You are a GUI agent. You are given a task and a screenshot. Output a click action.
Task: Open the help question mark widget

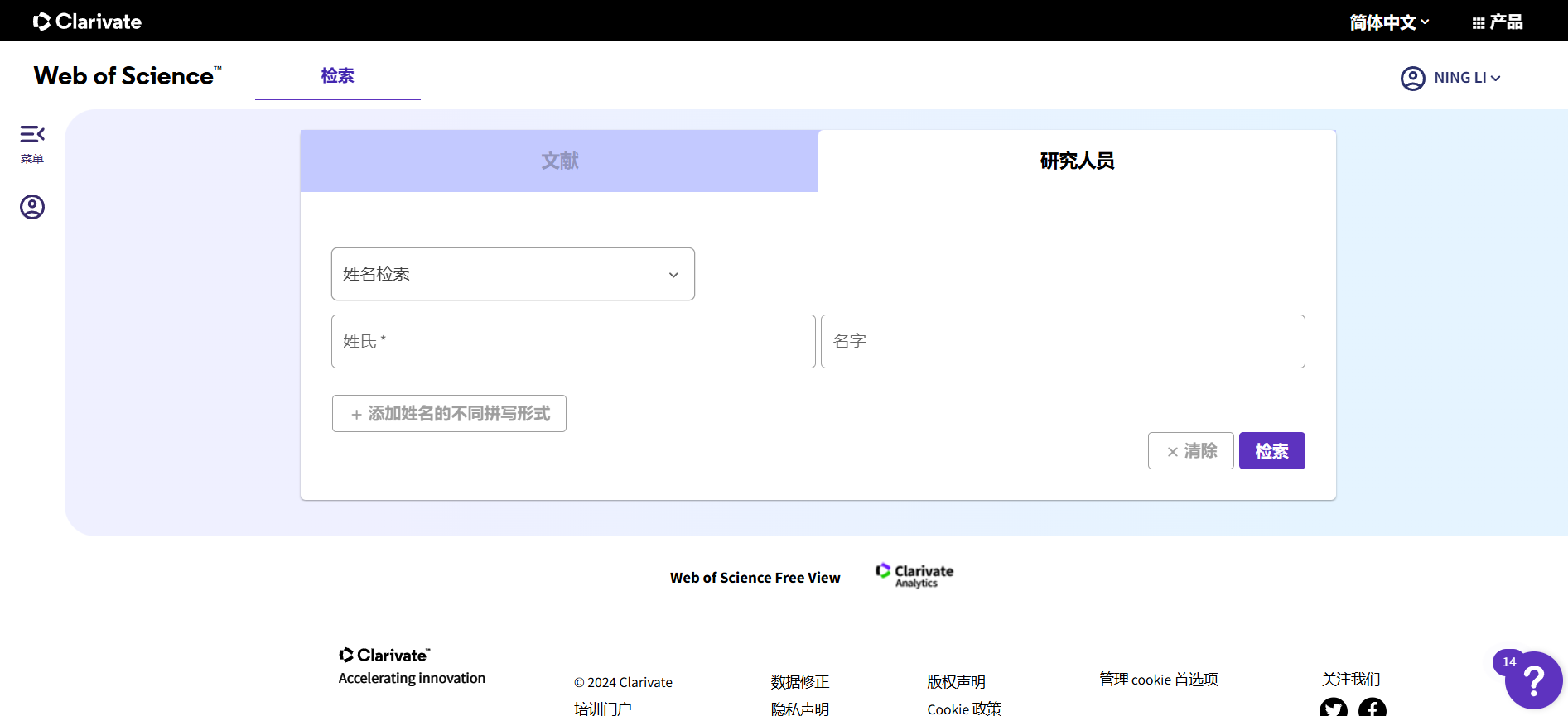pos(1533,680)
